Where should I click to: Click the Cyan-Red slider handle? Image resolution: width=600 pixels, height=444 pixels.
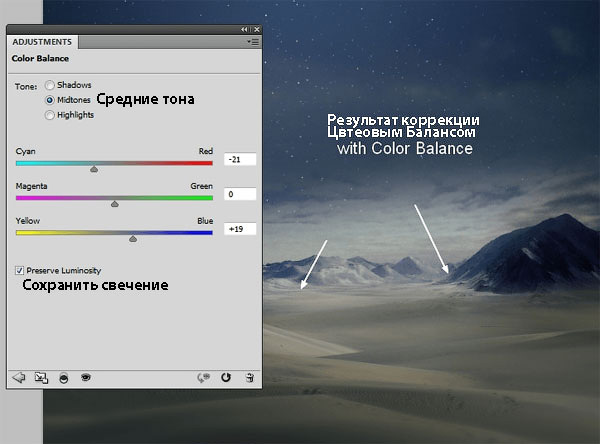[x=94, y=169]
